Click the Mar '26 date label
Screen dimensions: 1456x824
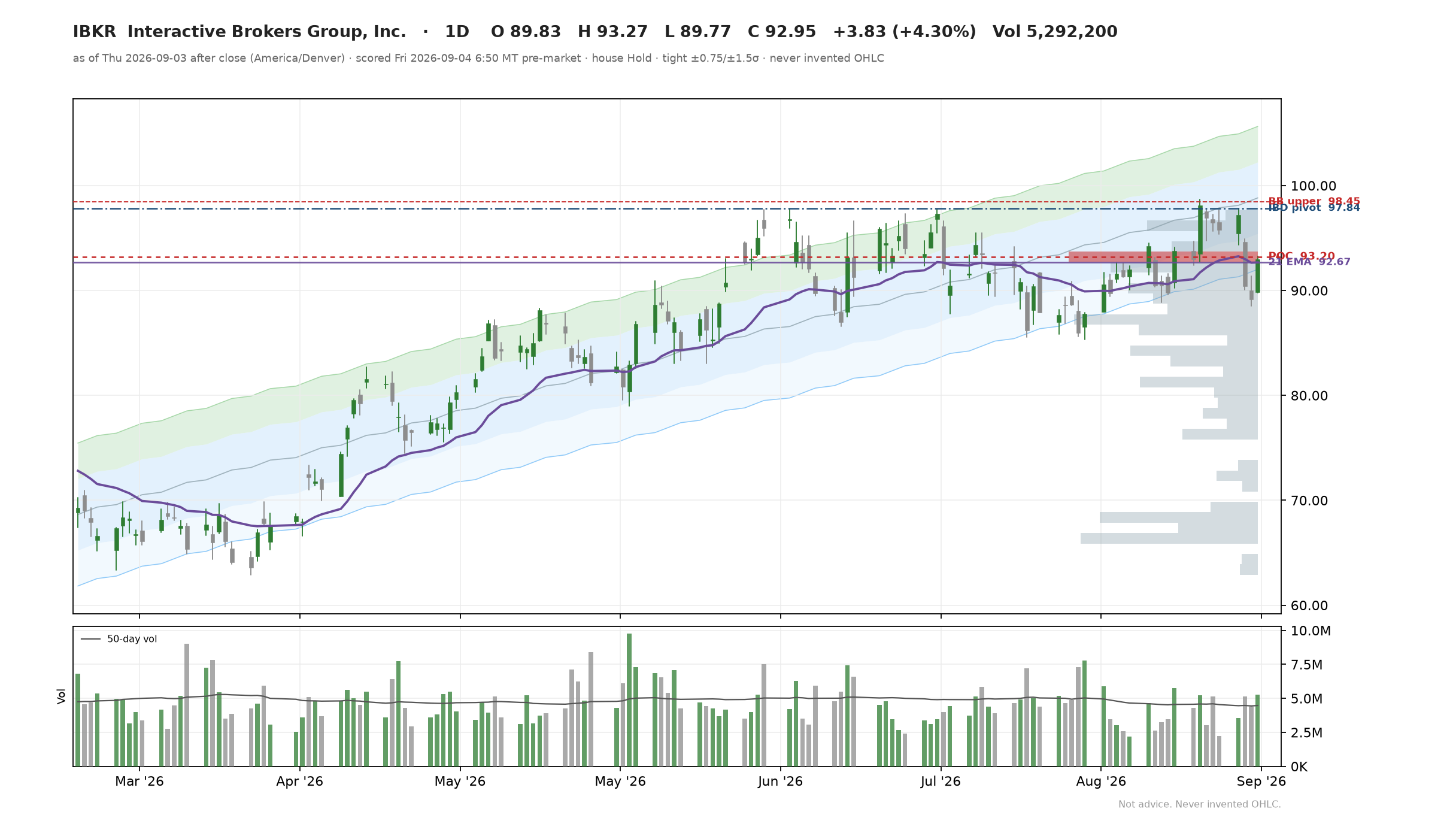click(x=139, y=781)
